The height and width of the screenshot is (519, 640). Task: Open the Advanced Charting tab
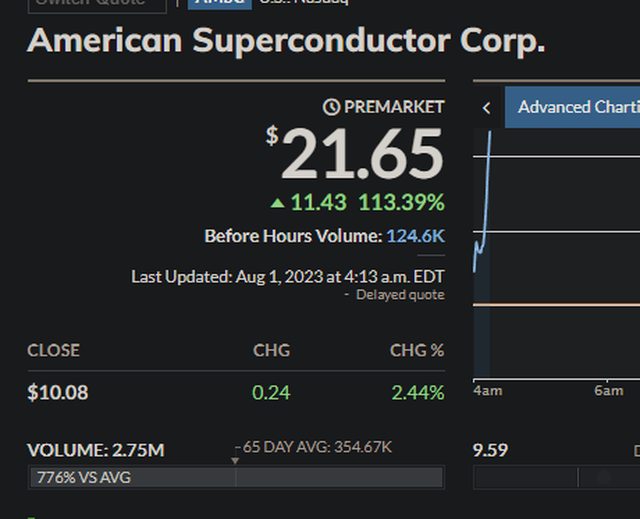click(576, 107)
